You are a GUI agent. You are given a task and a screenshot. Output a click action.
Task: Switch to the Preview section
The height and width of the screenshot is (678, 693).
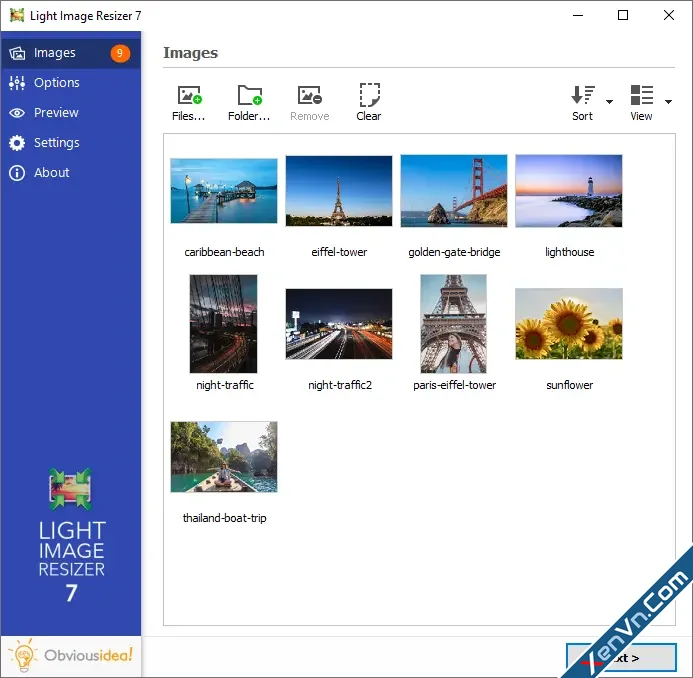[x=71, y=113]
